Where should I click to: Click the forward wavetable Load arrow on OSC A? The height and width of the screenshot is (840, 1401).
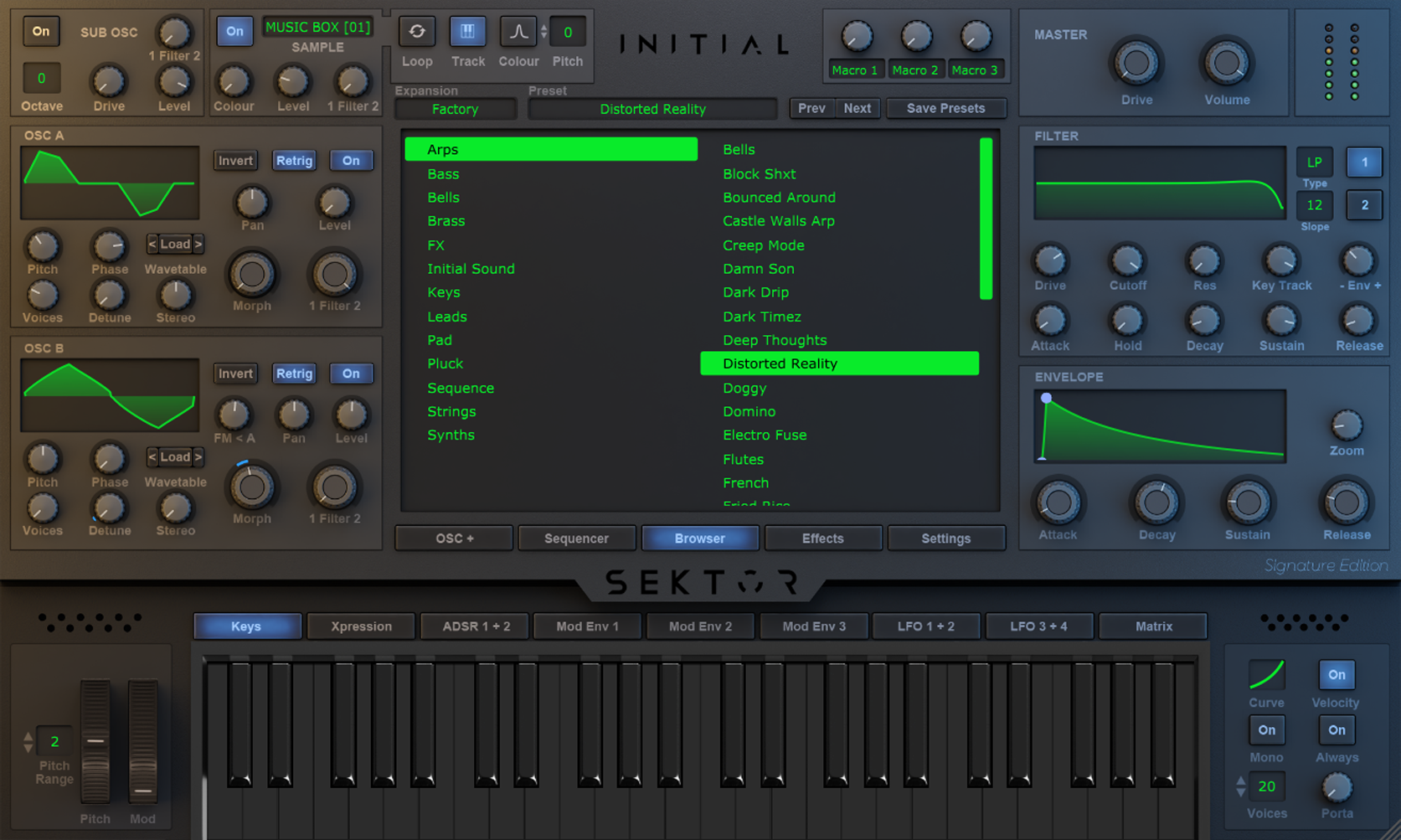[199, 244]
